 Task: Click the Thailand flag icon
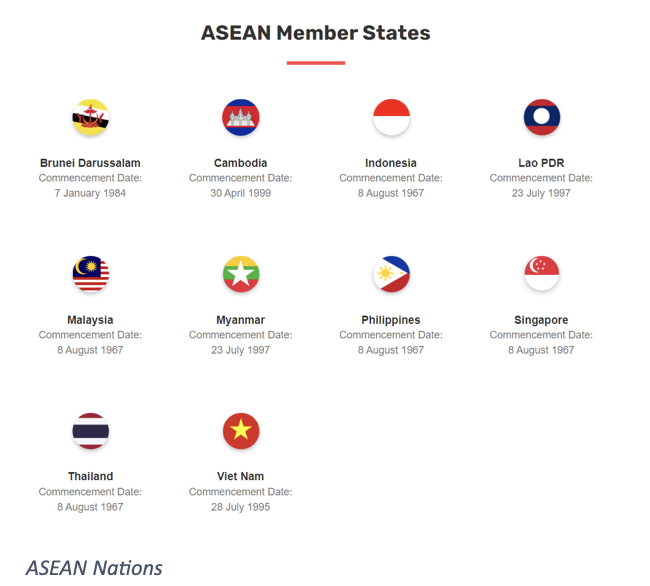coord(90,431)
